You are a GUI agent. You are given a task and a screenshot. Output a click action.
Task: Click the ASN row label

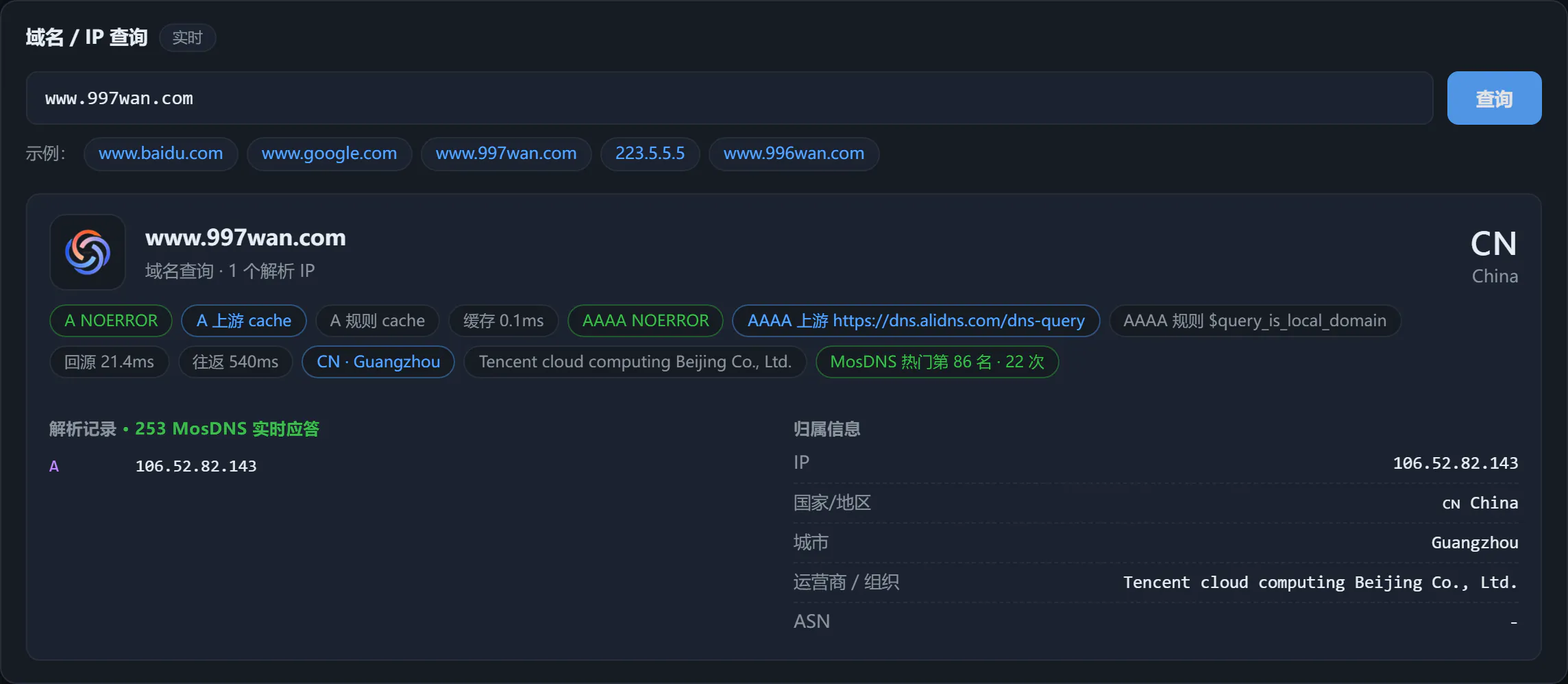coord(811,622)
